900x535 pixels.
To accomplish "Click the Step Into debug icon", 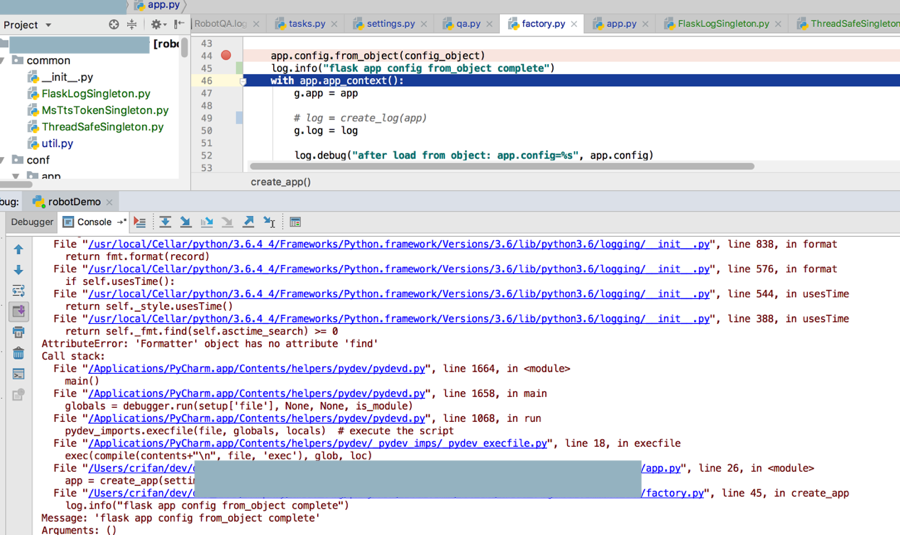I will (x=185, y=222).
